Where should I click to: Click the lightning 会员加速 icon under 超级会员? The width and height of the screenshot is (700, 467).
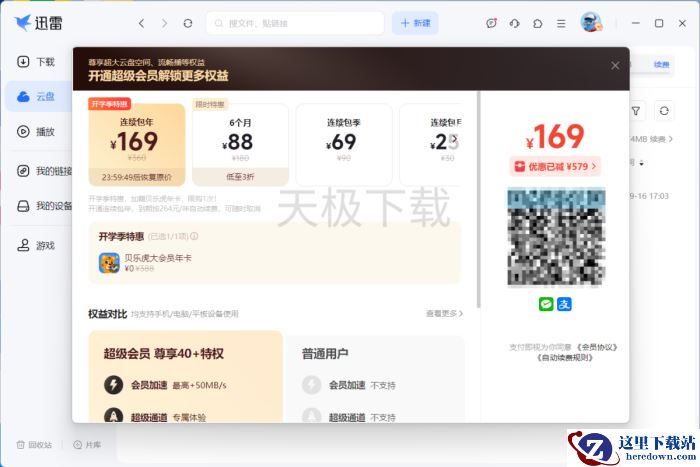113,385
